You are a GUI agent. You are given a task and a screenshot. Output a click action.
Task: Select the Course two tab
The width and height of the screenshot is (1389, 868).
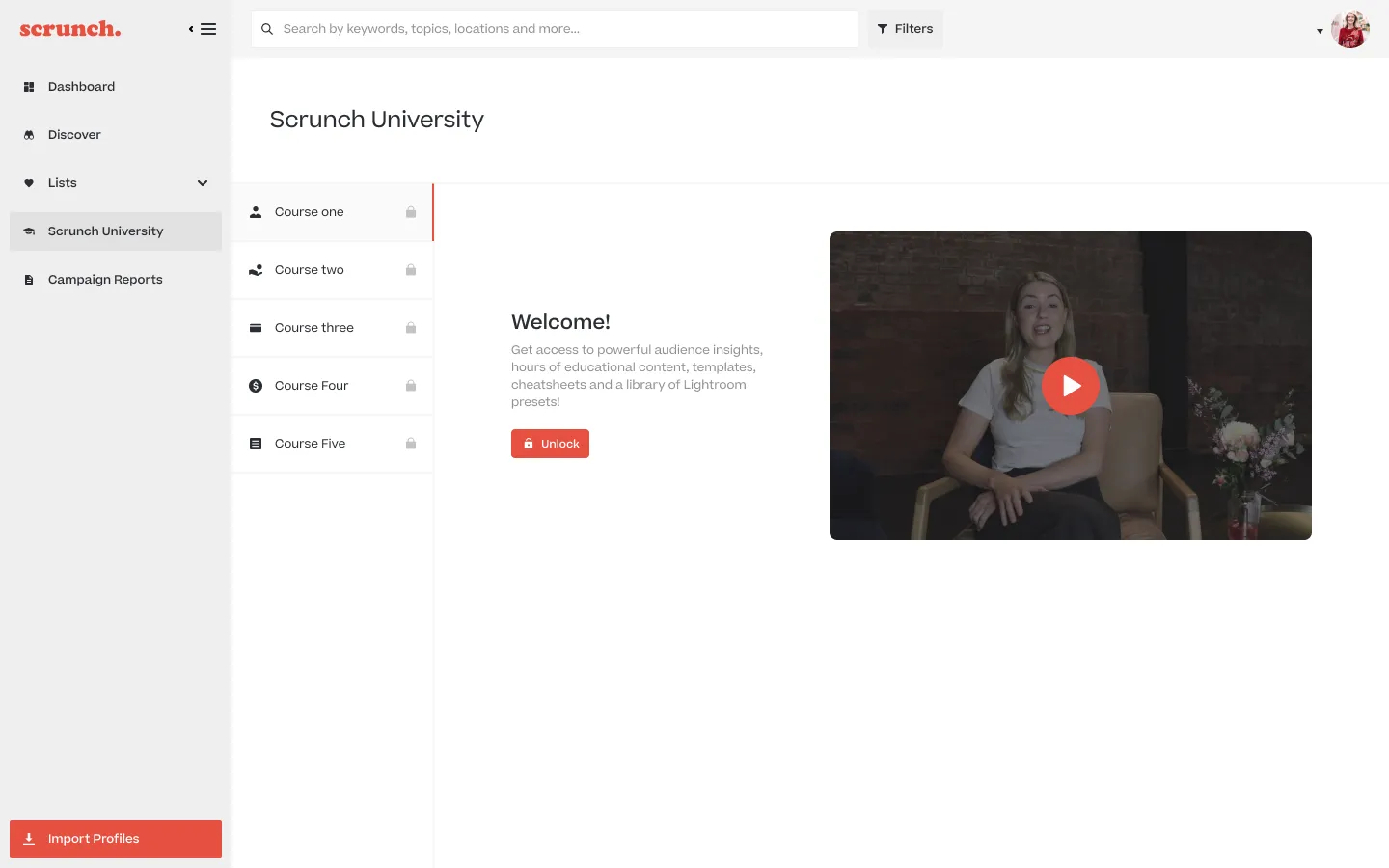[x=333, y=270]
